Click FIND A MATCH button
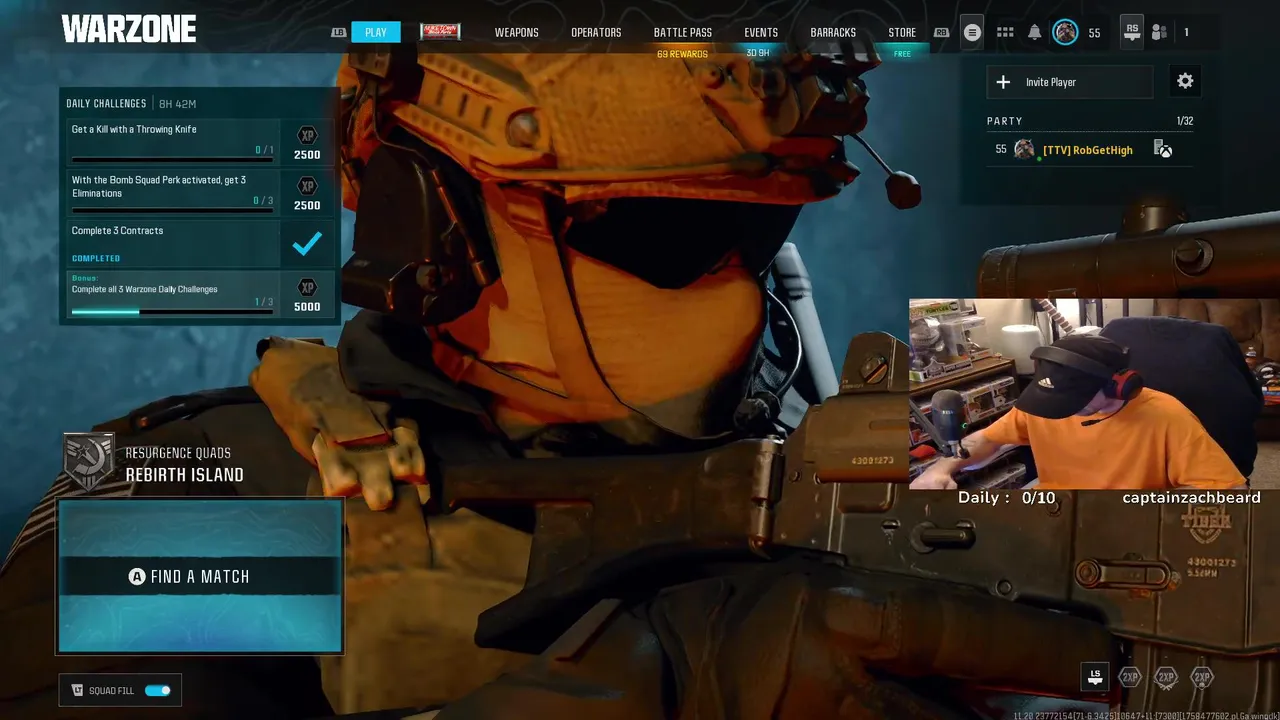This screenshot has height=720, width=1280. pos(200,576)
